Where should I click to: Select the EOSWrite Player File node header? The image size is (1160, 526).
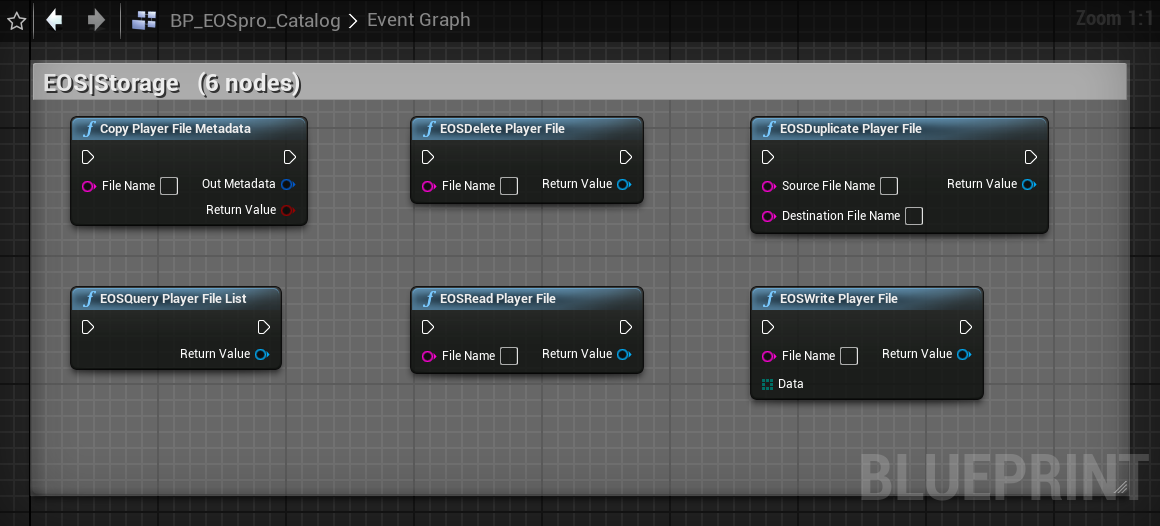tap(866, 299)
